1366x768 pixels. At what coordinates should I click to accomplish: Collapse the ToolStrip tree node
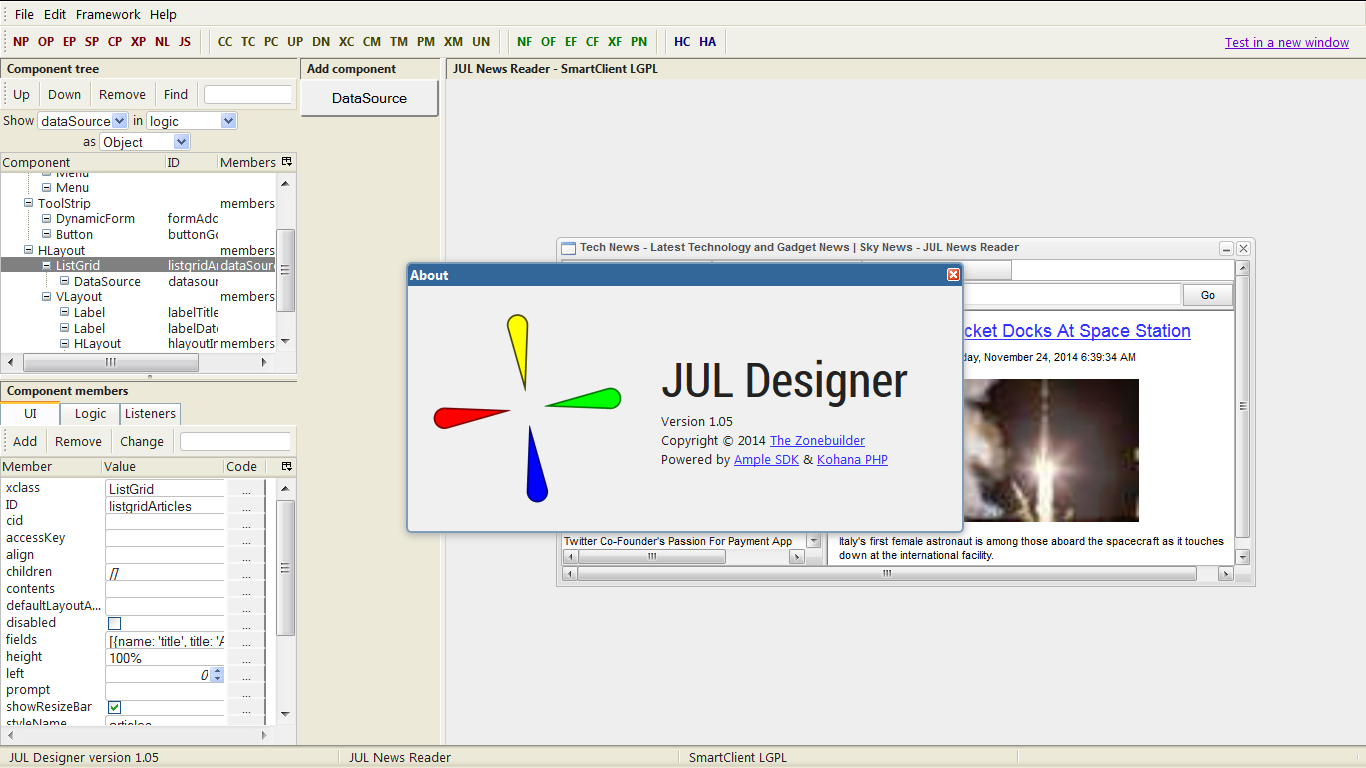click(29, 203)
